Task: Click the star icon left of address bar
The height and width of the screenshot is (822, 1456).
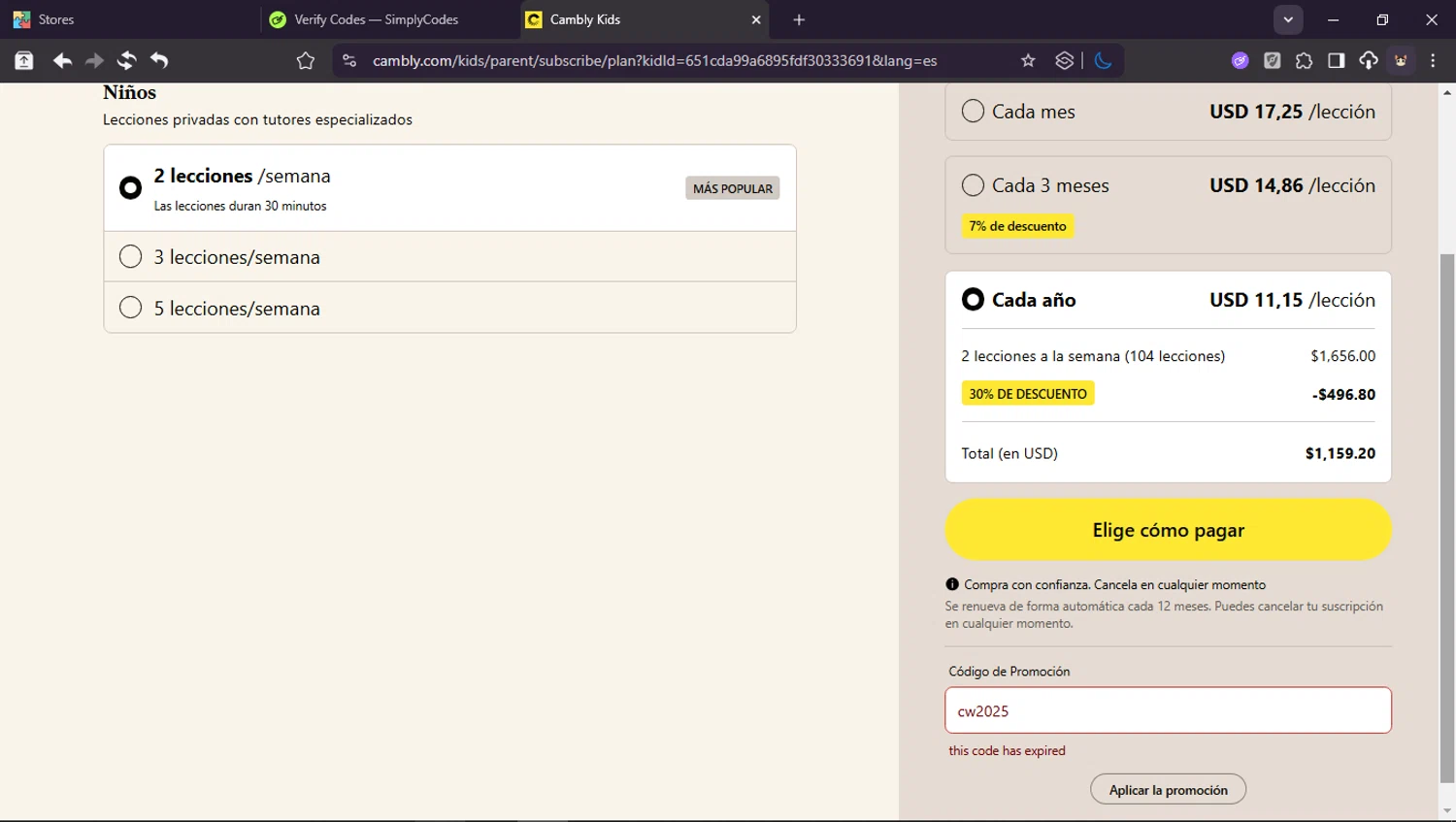Action: 306,60
